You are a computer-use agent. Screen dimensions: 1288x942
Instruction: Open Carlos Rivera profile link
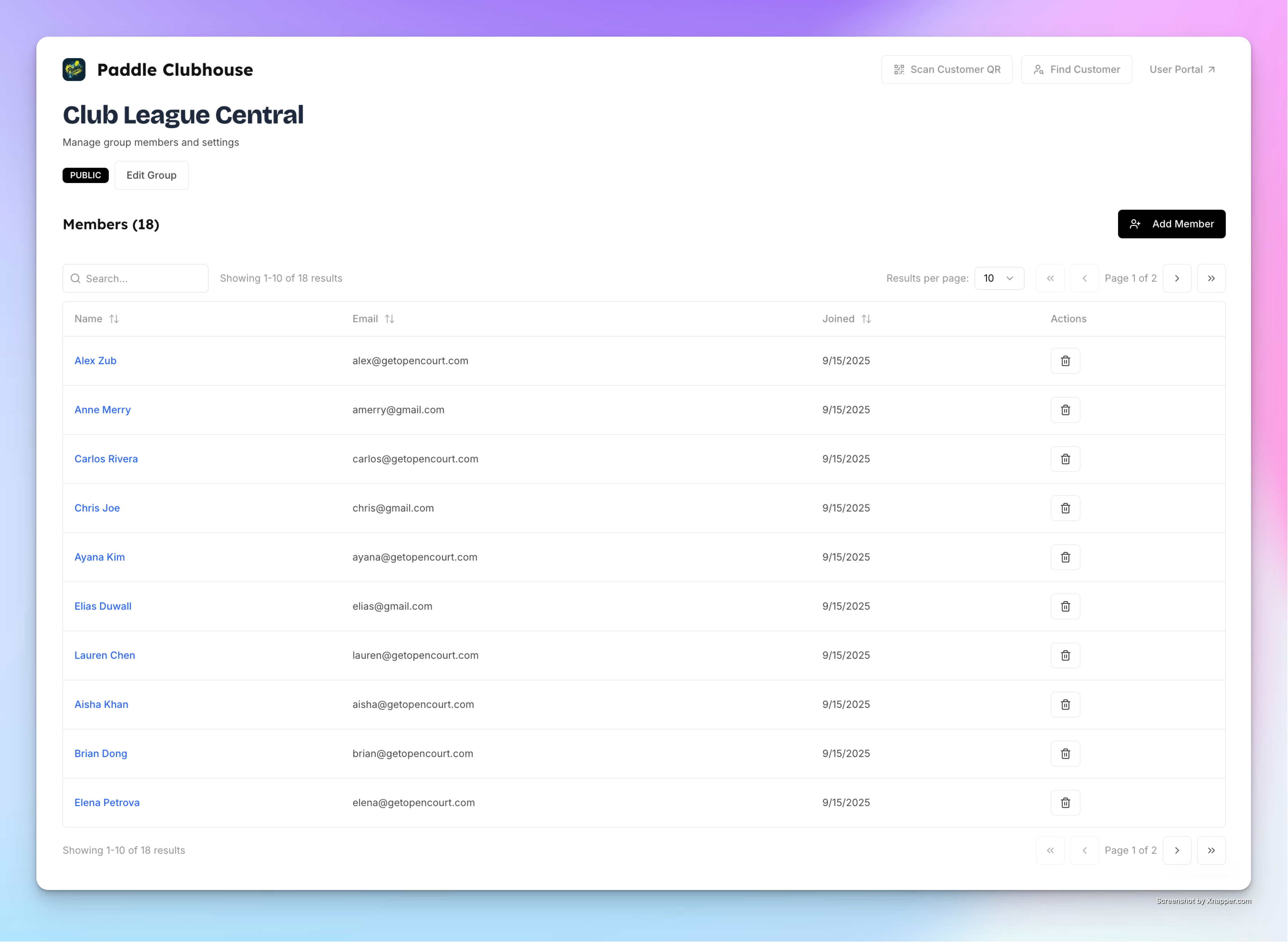coord(106,459)
